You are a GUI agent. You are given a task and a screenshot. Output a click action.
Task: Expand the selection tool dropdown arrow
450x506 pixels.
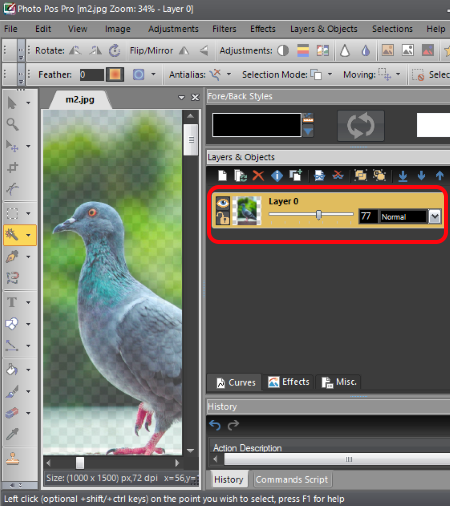(x=29, y=213)
